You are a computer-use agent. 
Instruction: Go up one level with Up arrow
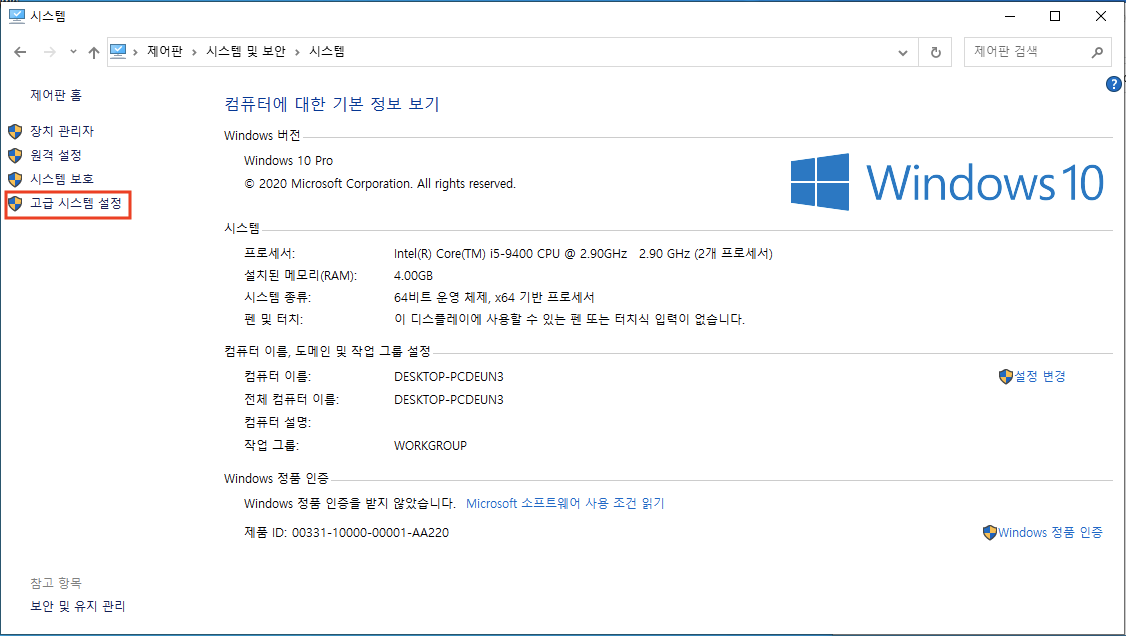[94, 52]
